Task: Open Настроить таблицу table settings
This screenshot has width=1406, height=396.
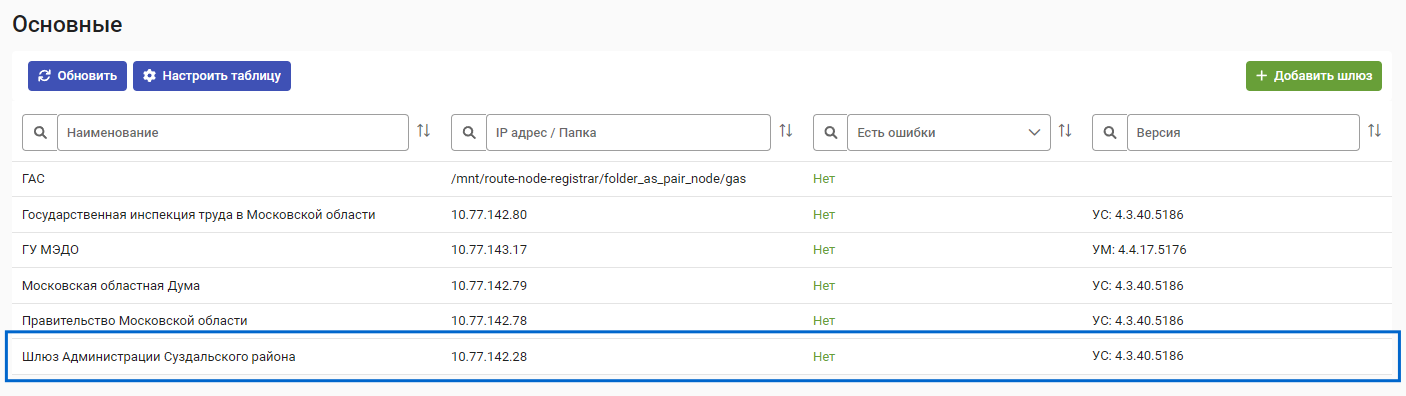Action: coord(212,76)
